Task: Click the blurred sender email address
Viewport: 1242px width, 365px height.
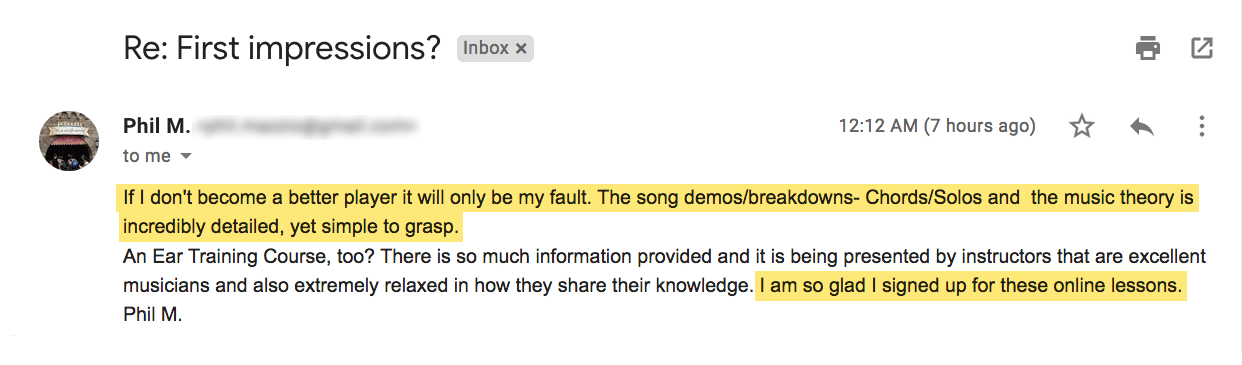Action: coord(305,126)
